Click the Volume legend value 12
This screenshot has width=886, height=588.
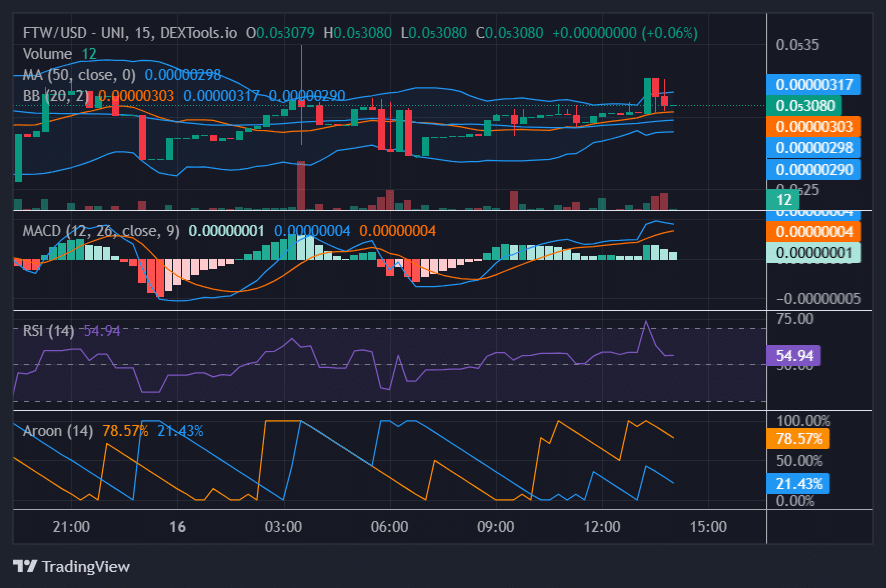pos(89,54)
